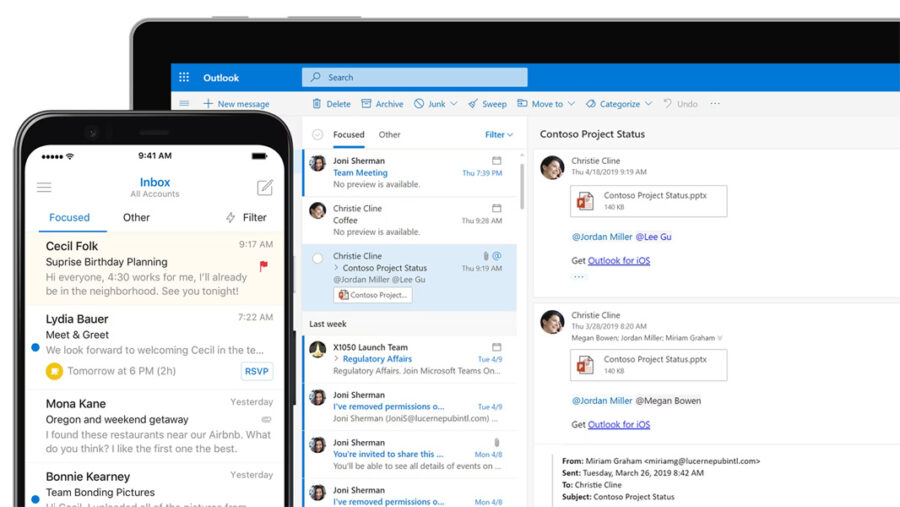Click the Undo arrow icon
Image resolution: width=900 pixels, height=507 pixels.
[x=667, y=103]
